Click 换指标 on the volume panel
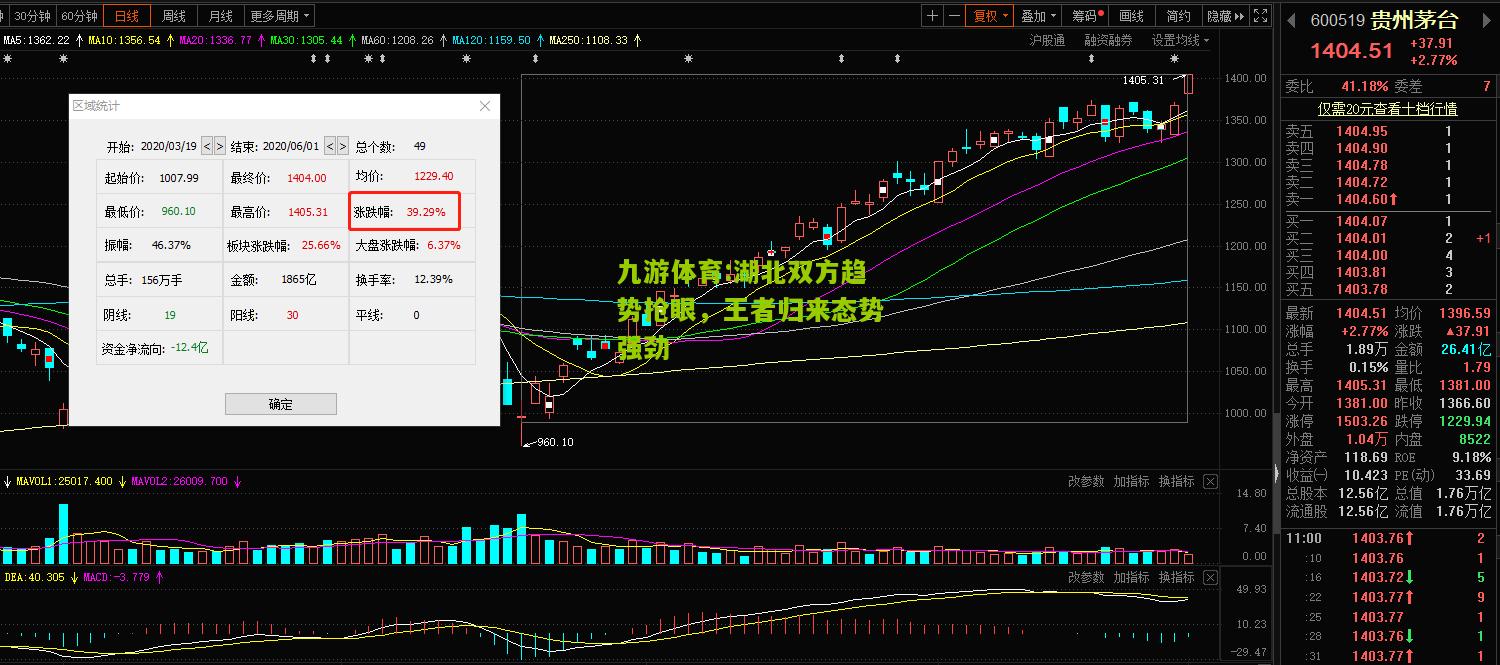 (x=1177, y=481)
